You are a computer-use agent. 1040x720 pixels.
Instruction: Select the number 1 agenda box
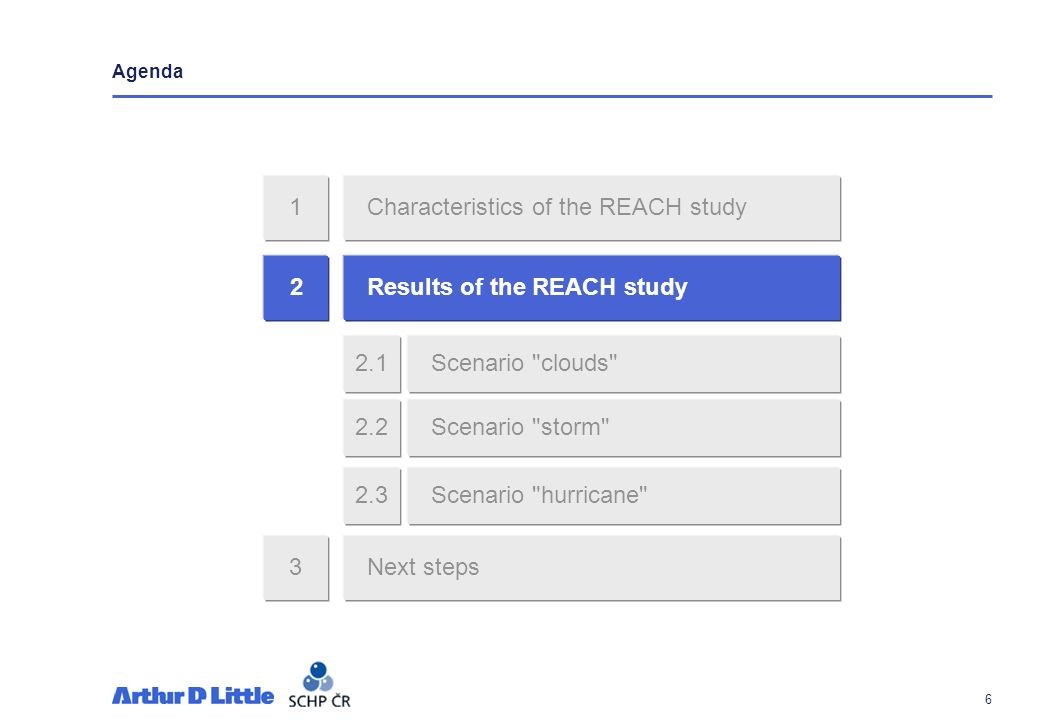pyautogui.click(x=296, y=208)
